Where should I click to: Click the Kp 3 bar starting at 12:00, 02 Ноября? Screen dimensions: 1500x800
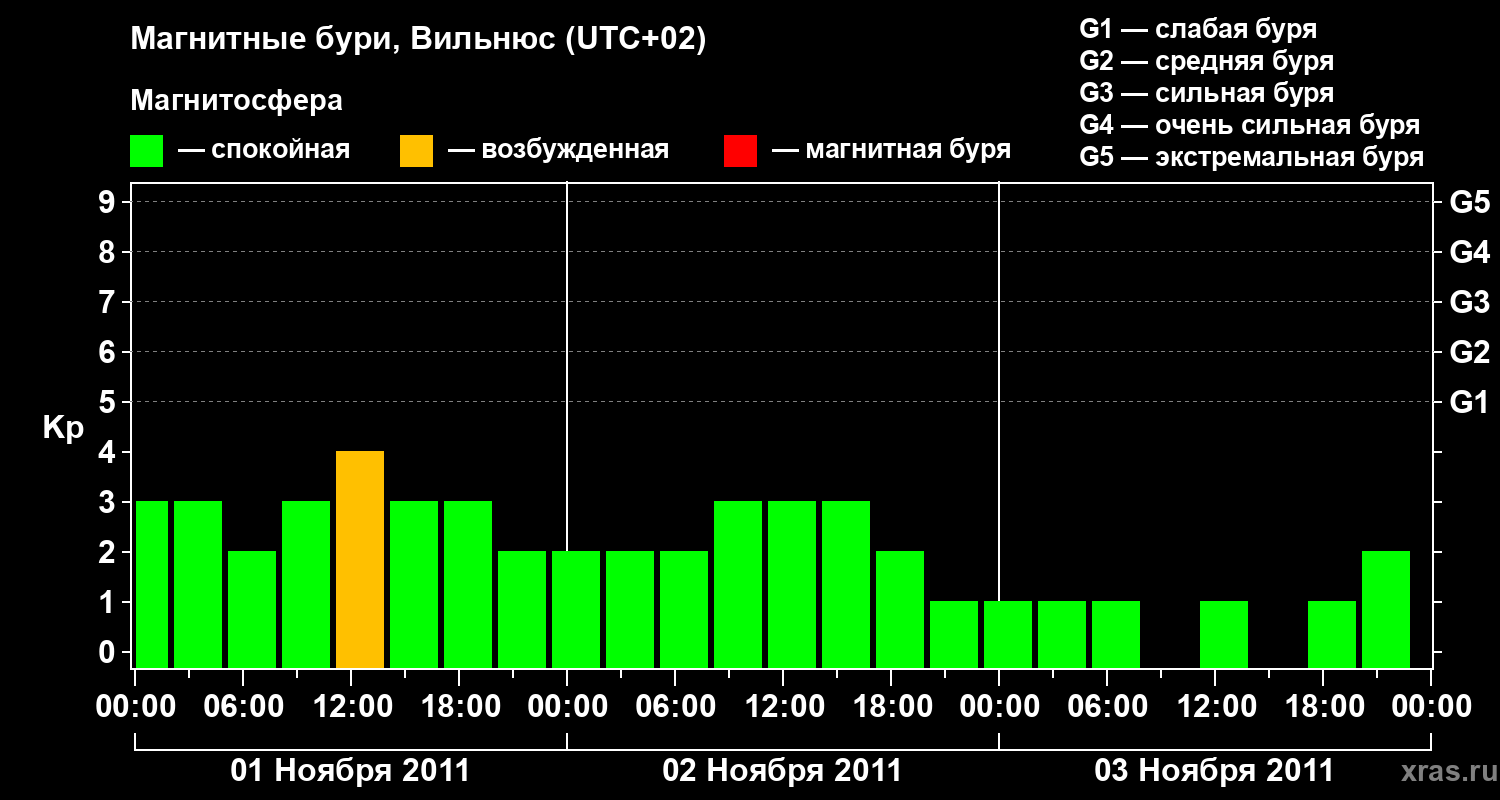(792, 585)
